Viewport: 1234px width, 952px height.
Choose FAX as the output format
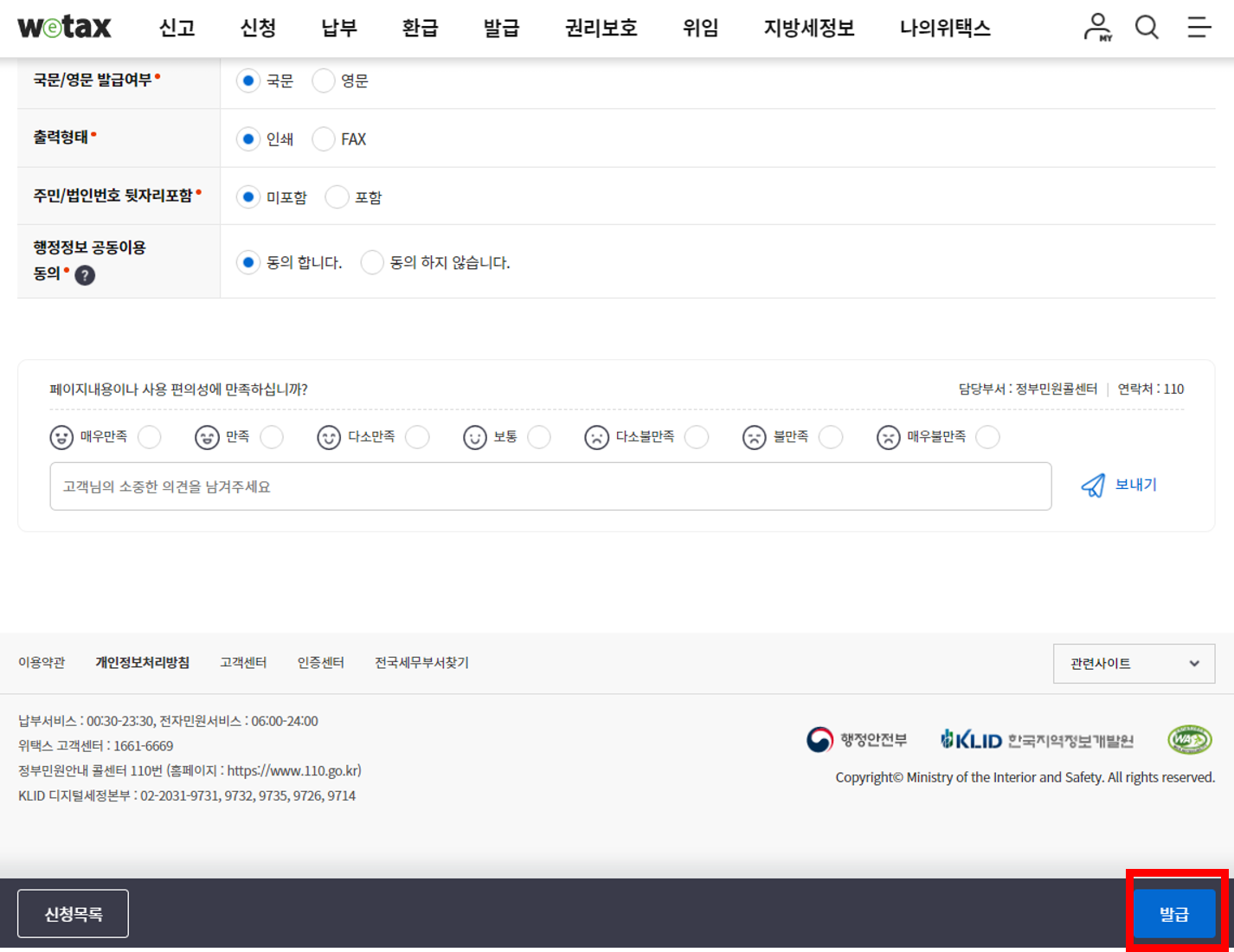pyautogui.click(x=324, y=138)
